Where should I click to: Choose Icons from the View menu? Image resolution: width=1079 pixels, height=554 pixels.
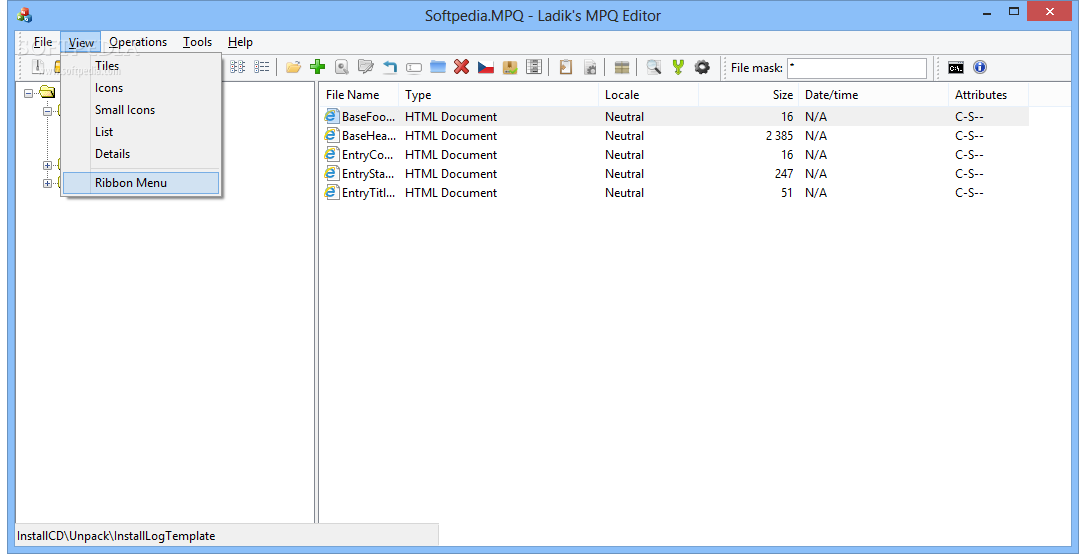(x=141, y=88)
